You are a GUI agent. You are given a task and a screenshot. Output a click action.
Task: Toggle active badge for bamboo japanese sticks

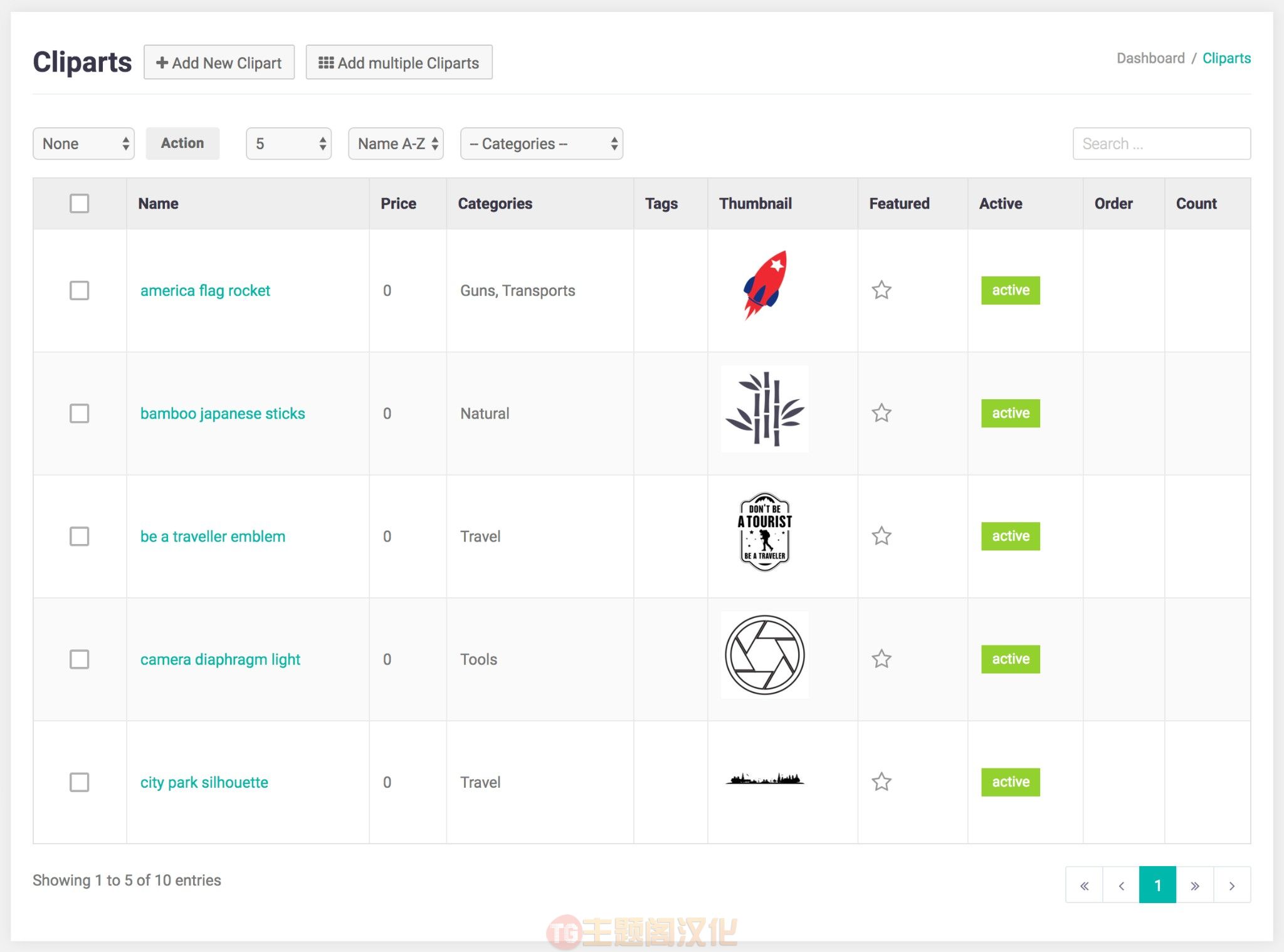point(1010,413)
